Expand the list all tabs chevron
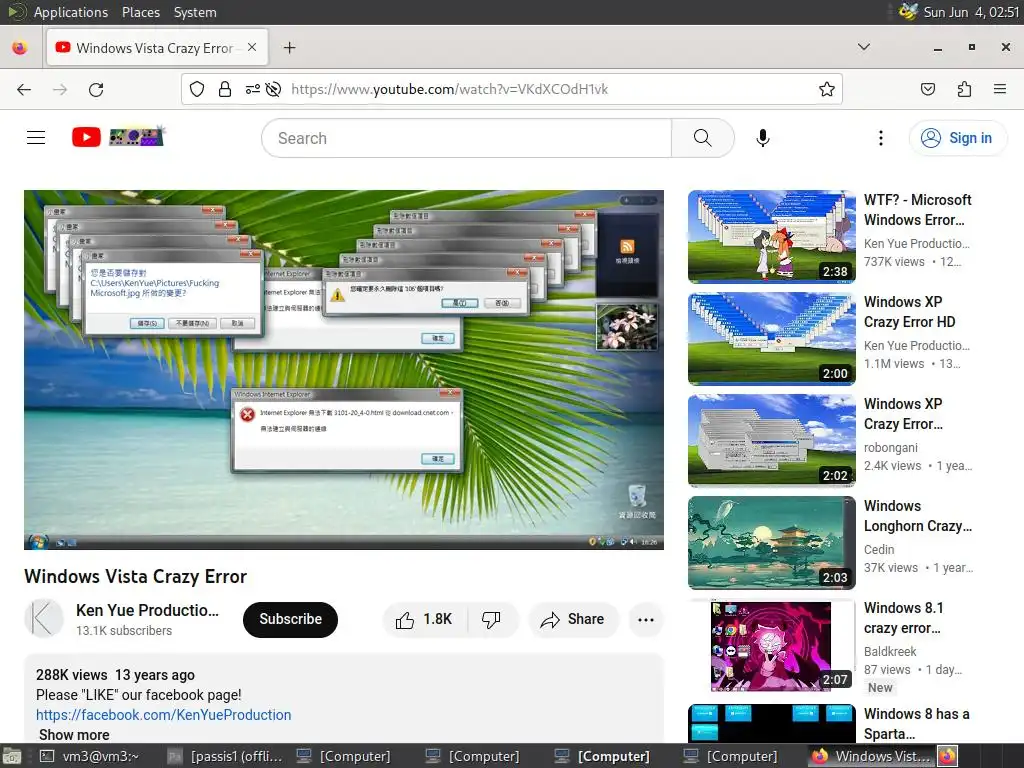Image resolution: width=1024 pixels, height=768 pixels. click(x=864, y=47)
